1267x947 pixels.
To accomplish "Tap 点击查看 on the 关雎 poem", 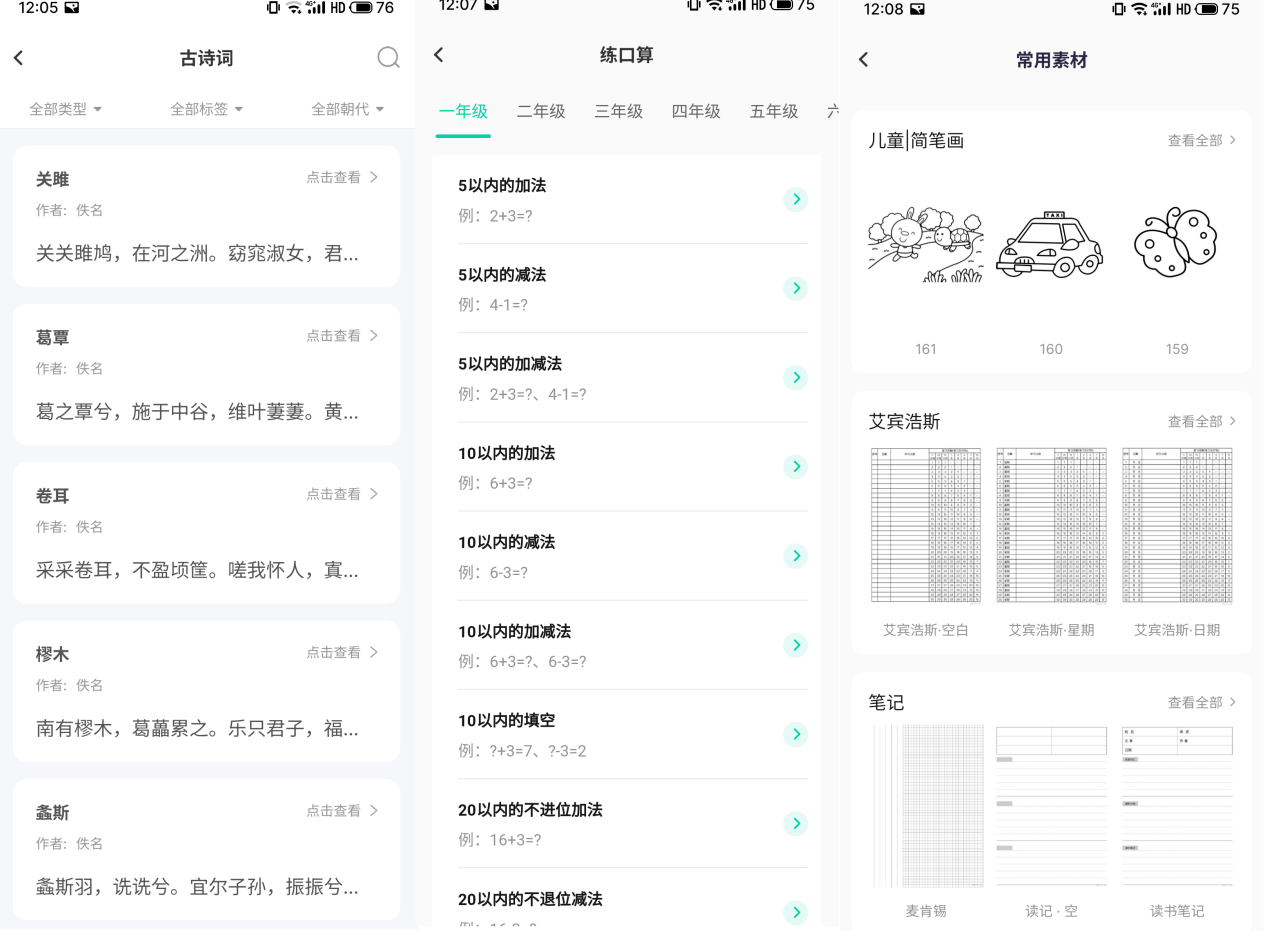I will 342,177.
